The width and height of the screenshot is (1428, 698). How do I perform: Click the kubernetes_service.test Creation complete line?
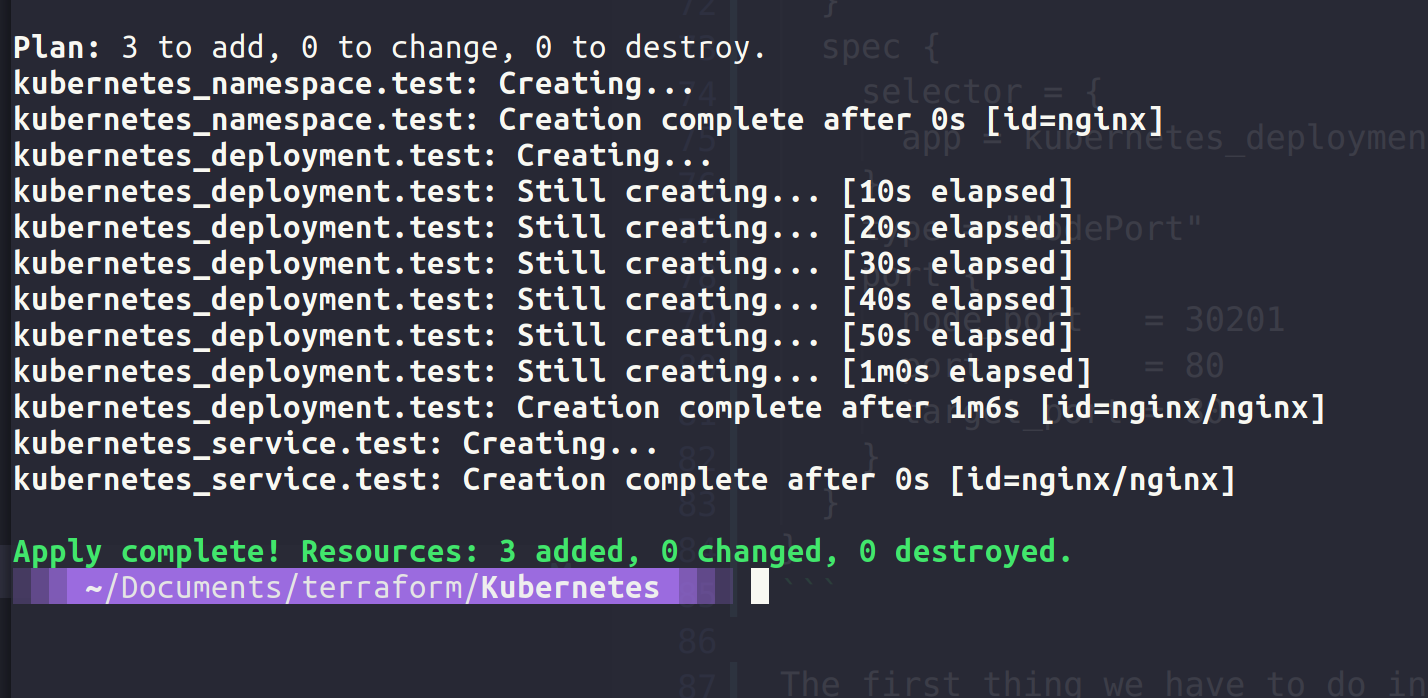[624, 480]
